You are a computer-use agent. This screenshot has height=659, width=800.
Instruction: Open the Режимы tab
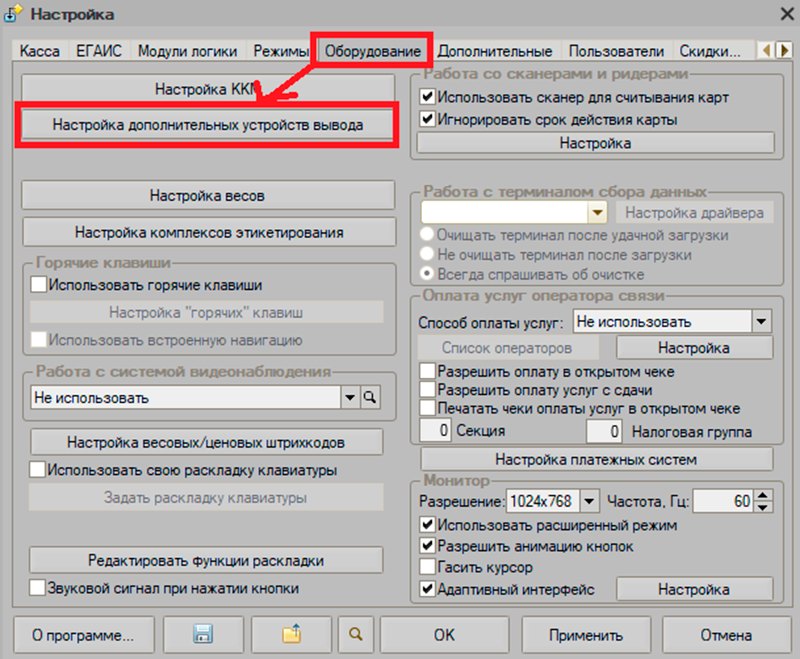tap(281, 52)
